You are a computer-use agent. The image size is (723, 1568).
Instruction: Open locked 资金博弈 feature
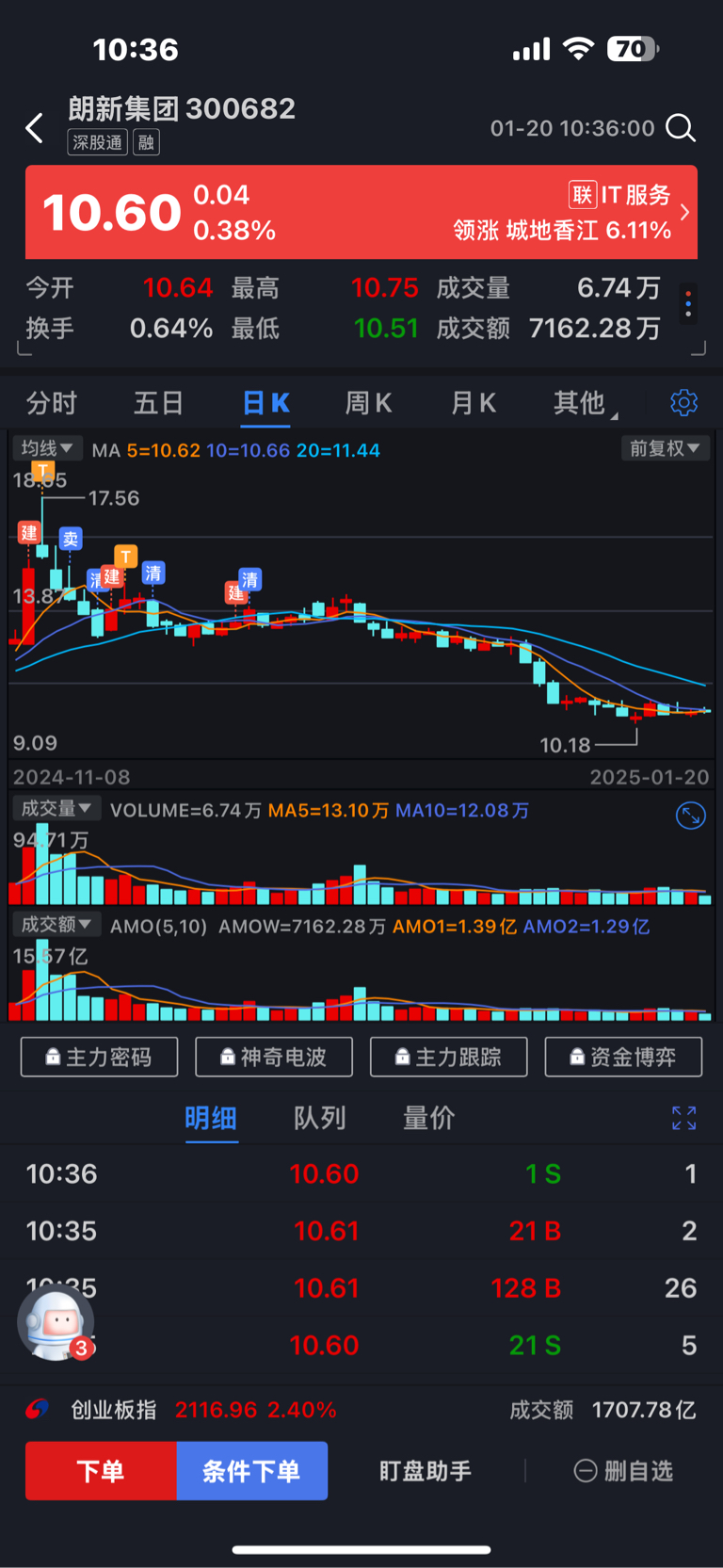click(x=623, y=1057)
